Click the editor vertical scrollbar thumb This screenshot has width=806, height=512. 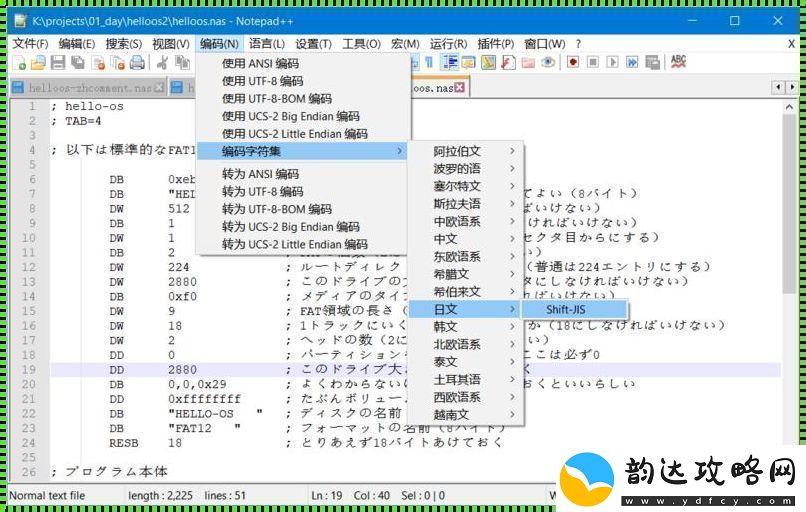(790, 204)
